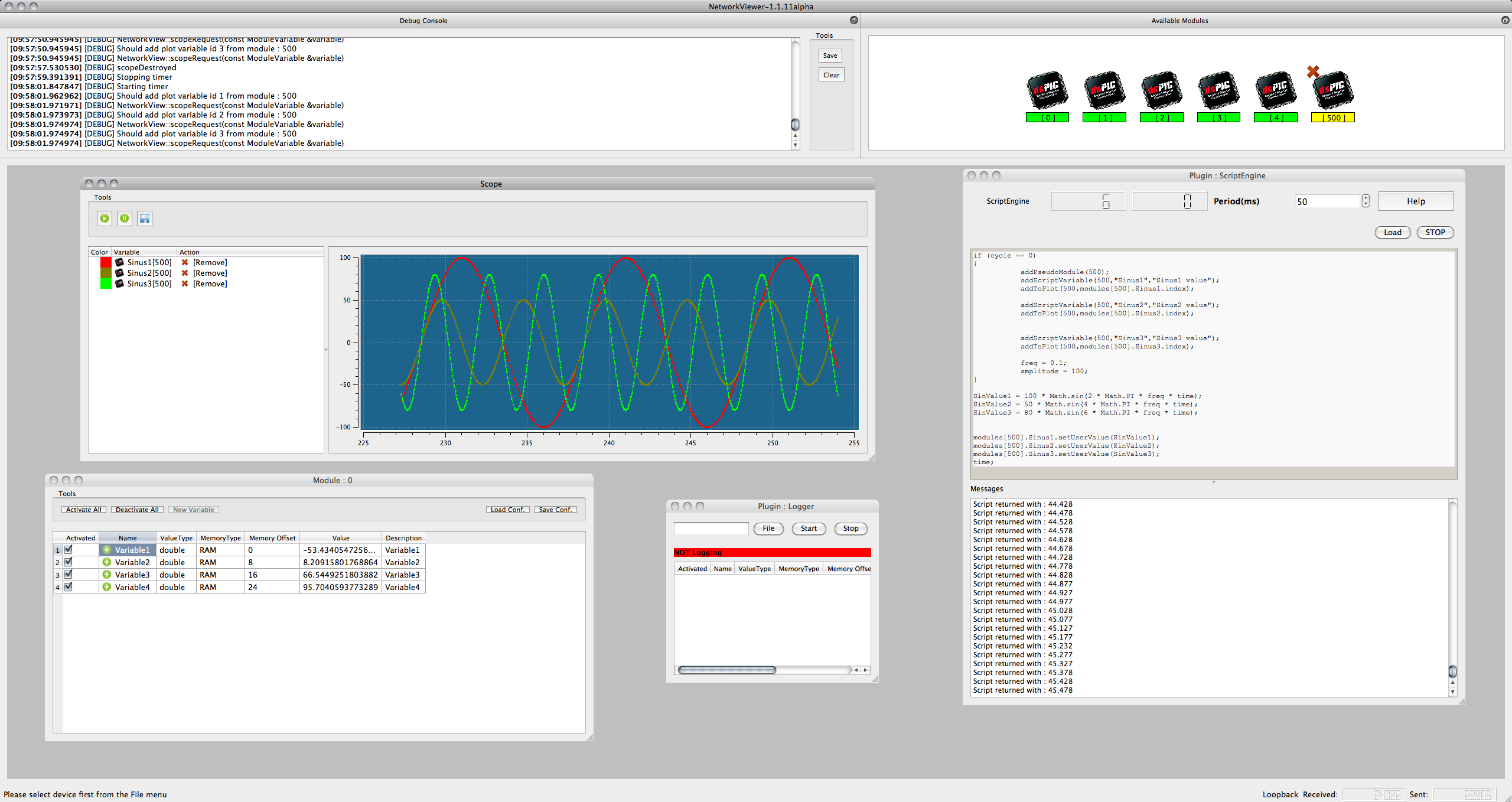Click the Period(ms) stepper arrows
The image size is (1512, 802).
click(x=1366, y=201)
